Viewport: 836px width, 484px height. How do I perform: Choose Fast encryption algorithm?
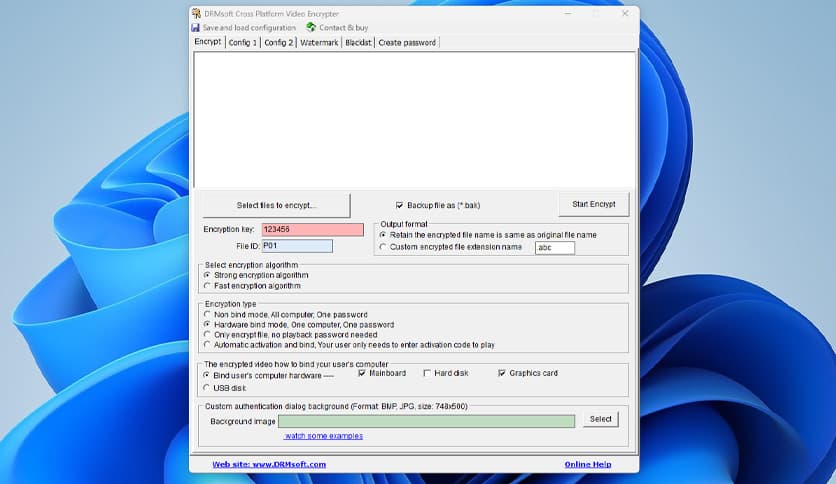[x=207, y=286]
